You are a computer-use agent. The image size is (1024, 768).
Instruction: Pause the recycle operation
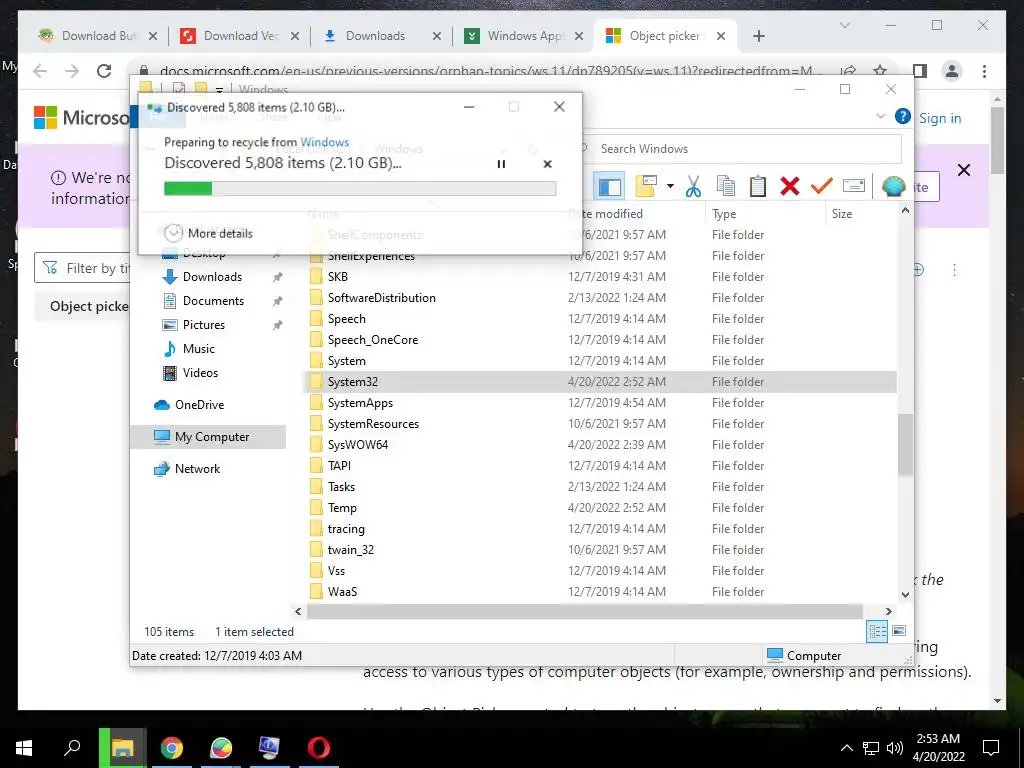point(501,164)
